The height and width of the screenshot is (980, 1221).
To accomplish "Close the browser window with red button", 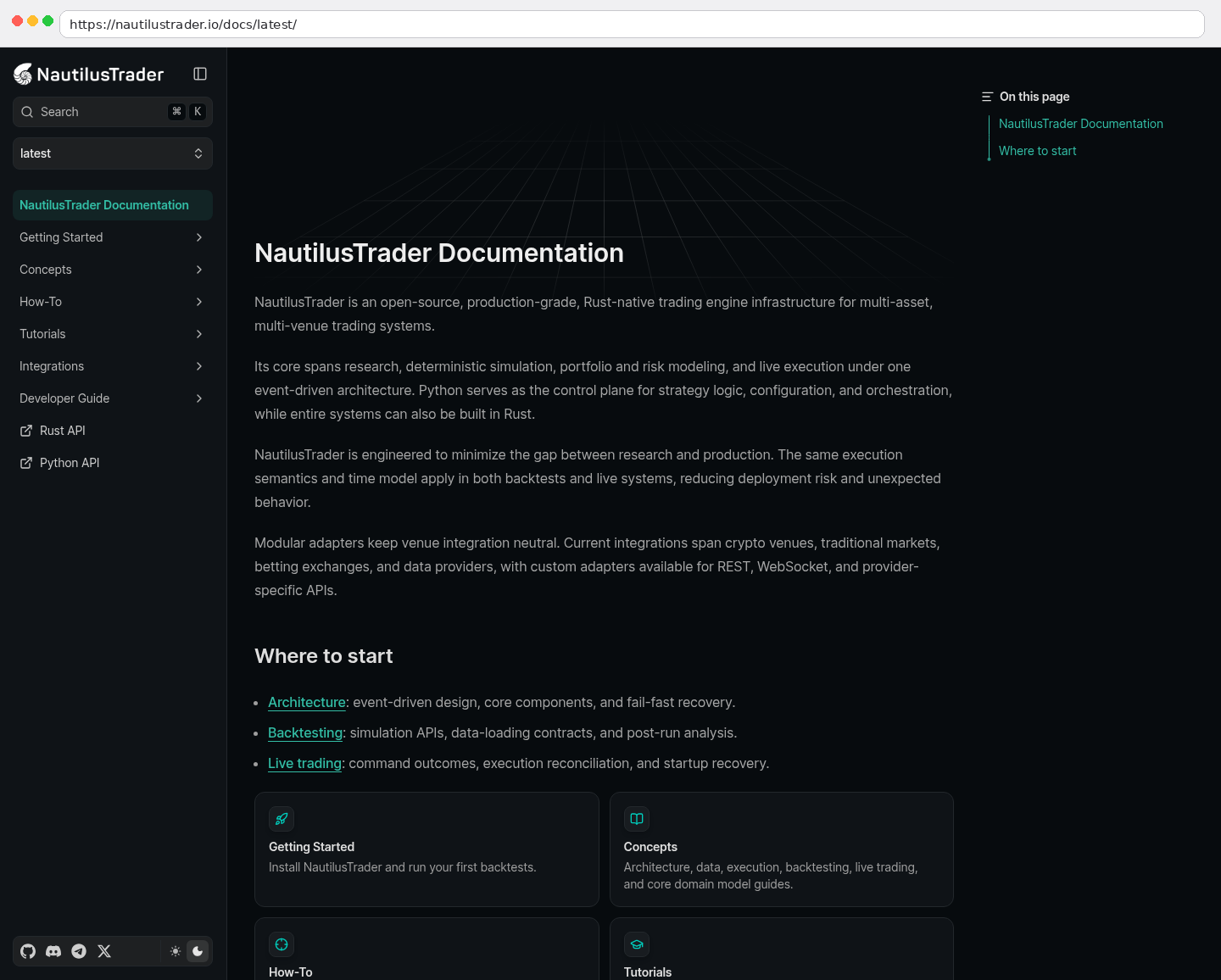I will tap(17, 21).
